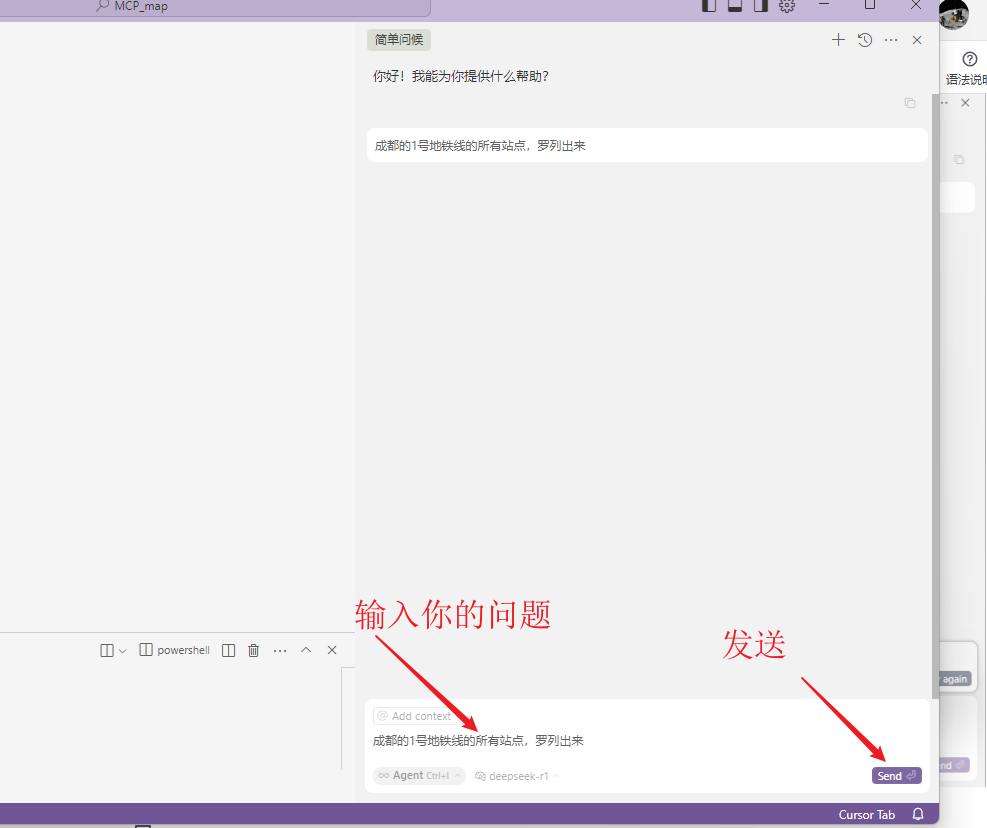This screenshot has height=828, width=987.
Task: Click user avatar in right background window
Action: click(954, 14)
